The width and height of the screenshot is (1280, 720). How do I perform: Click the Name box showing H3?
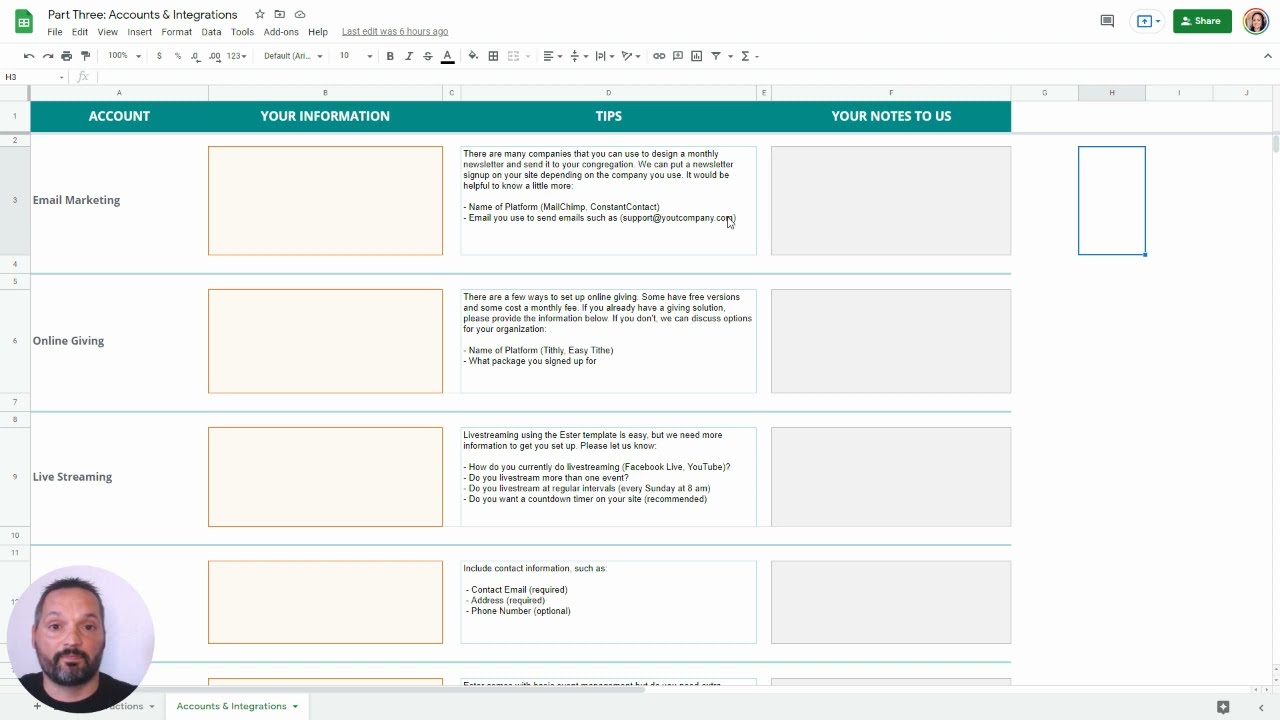(34, 77)
